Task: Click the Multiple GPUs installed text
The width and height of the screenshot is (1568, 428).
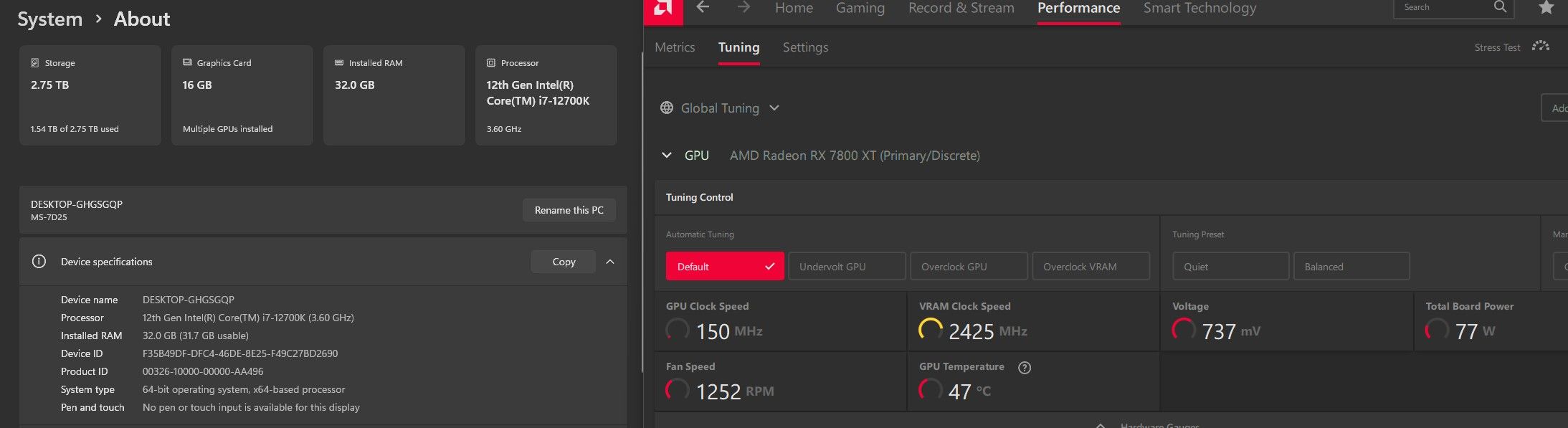Action: pyautogui.click(x=227, y=129)
